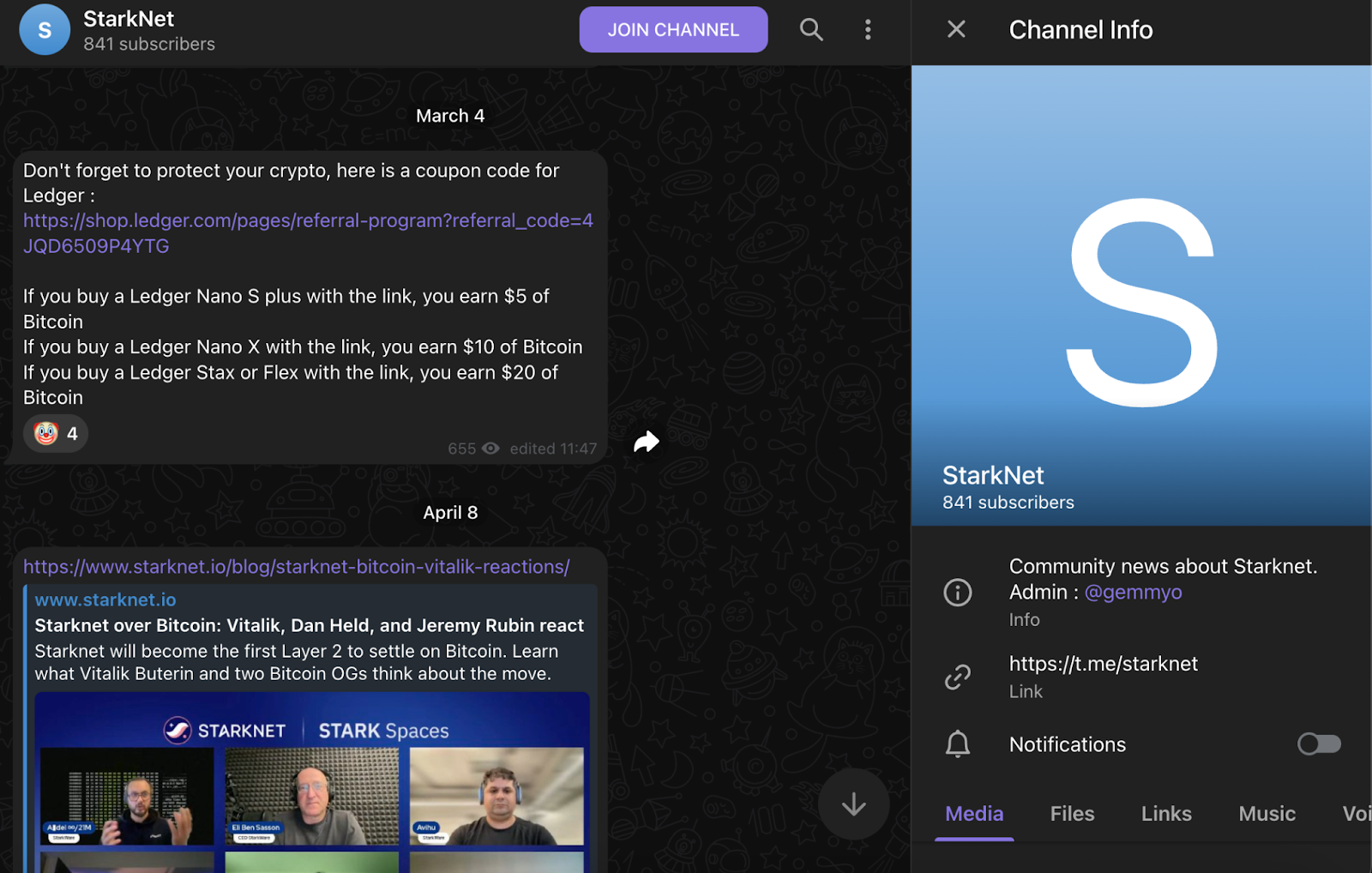Open the @gemmyo admin profile link
Screen dimensions: 1372x873
[1133, 593]
